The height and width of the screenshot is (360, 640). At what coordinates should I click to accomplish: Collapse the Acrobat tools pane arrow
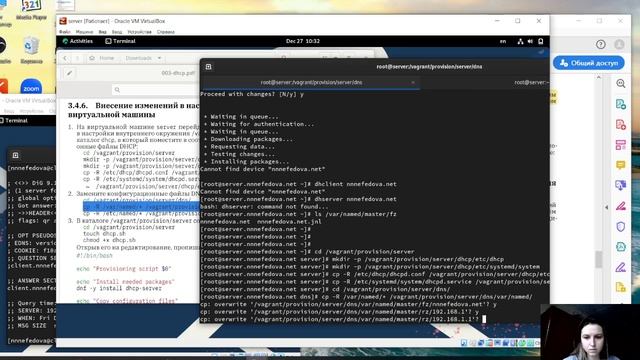607,207
